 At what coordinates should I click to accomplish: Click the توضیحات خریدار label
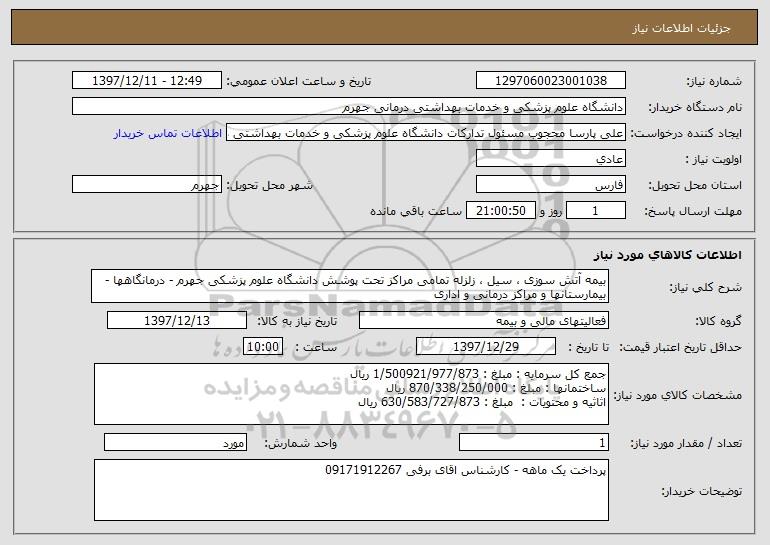coord(702,491)
